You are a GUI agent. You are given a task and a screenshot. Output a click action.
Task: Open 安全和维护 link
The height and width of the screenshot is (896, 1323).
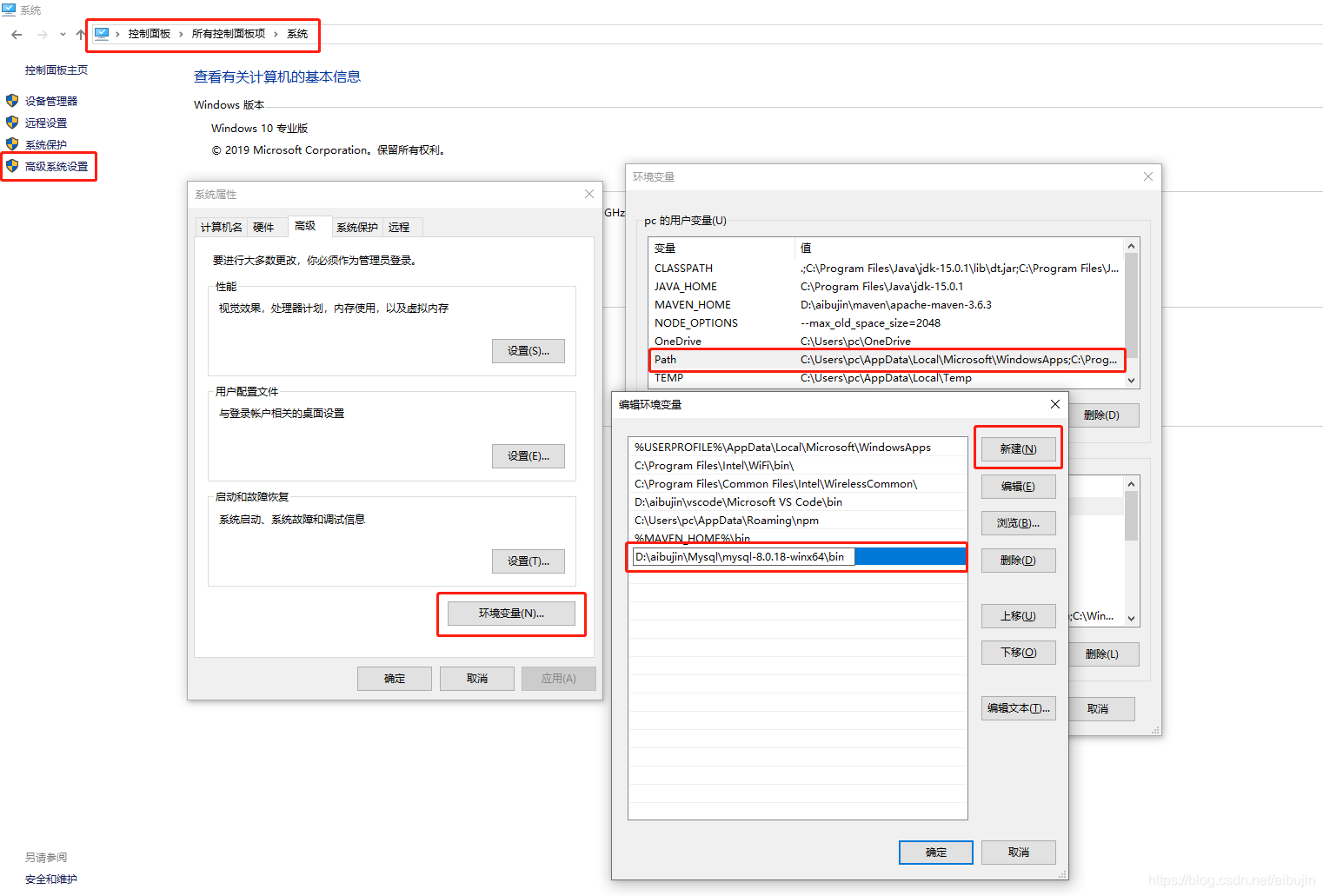51,879
